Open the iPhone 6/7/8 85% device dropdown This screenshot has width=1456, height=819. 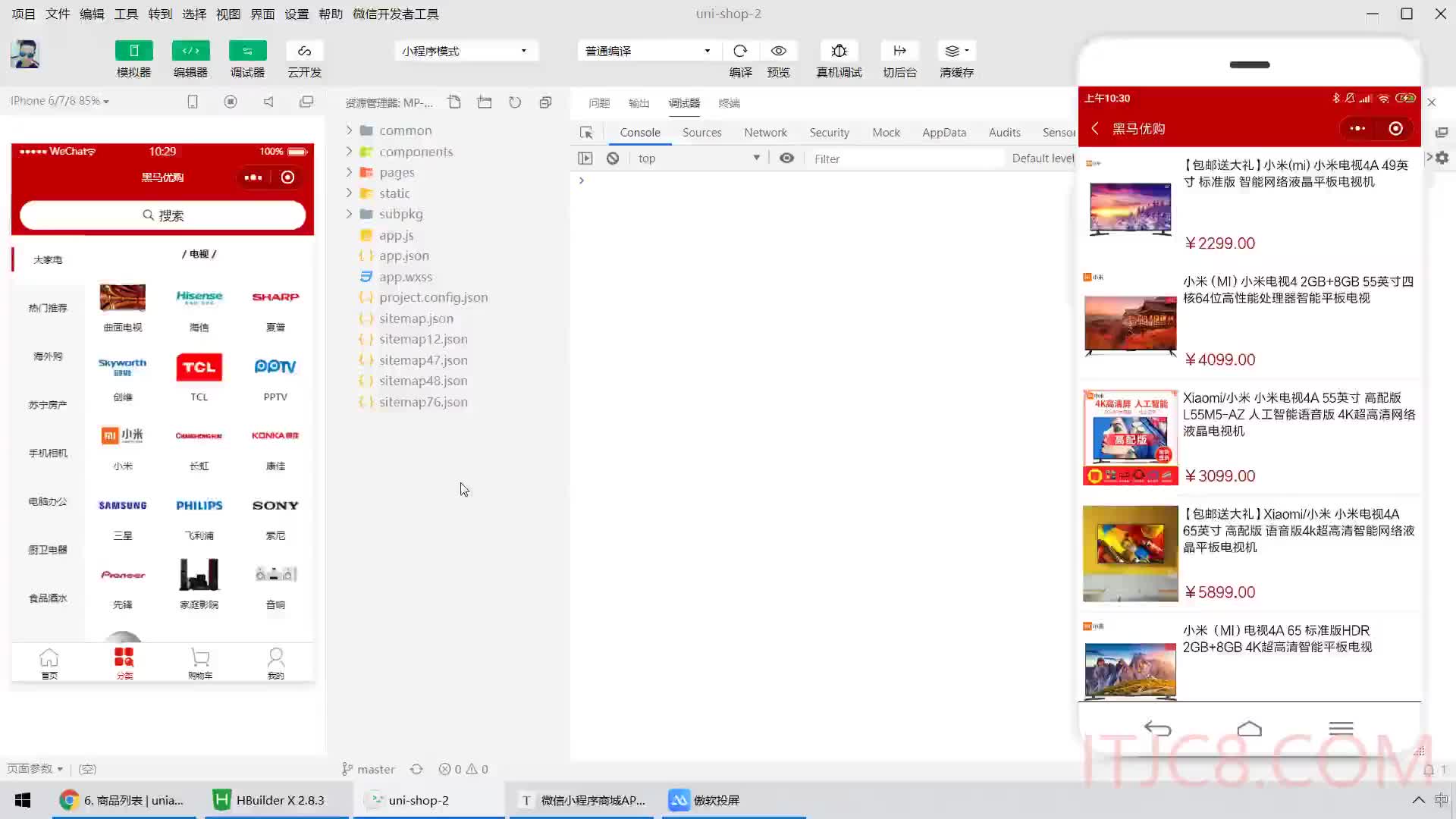60,101
